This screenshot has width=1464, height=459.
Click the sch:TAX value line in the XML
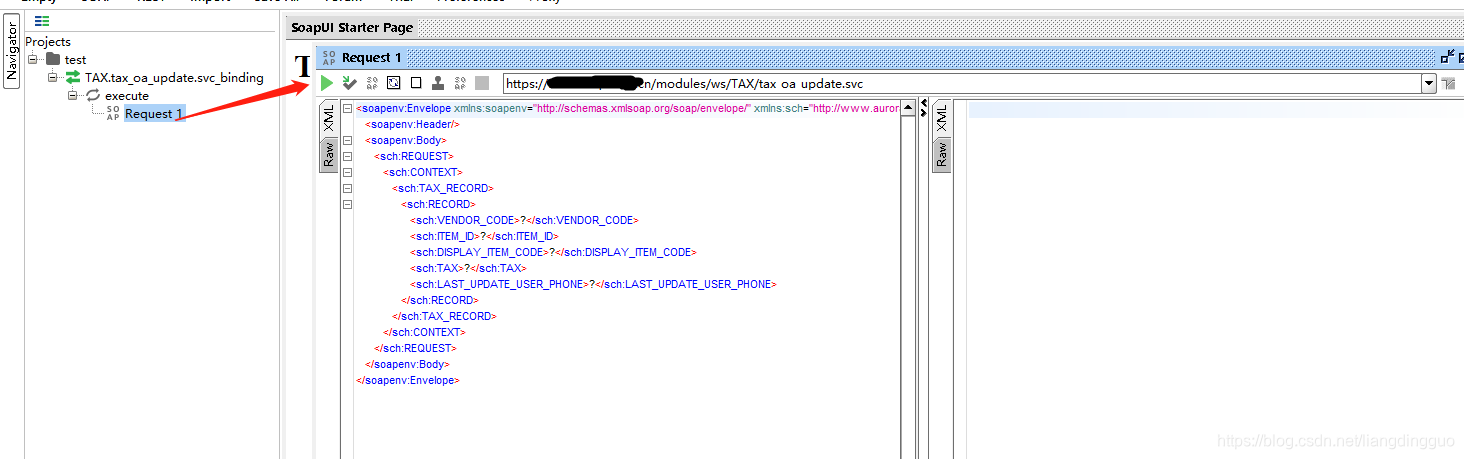[x=468, y=268]
